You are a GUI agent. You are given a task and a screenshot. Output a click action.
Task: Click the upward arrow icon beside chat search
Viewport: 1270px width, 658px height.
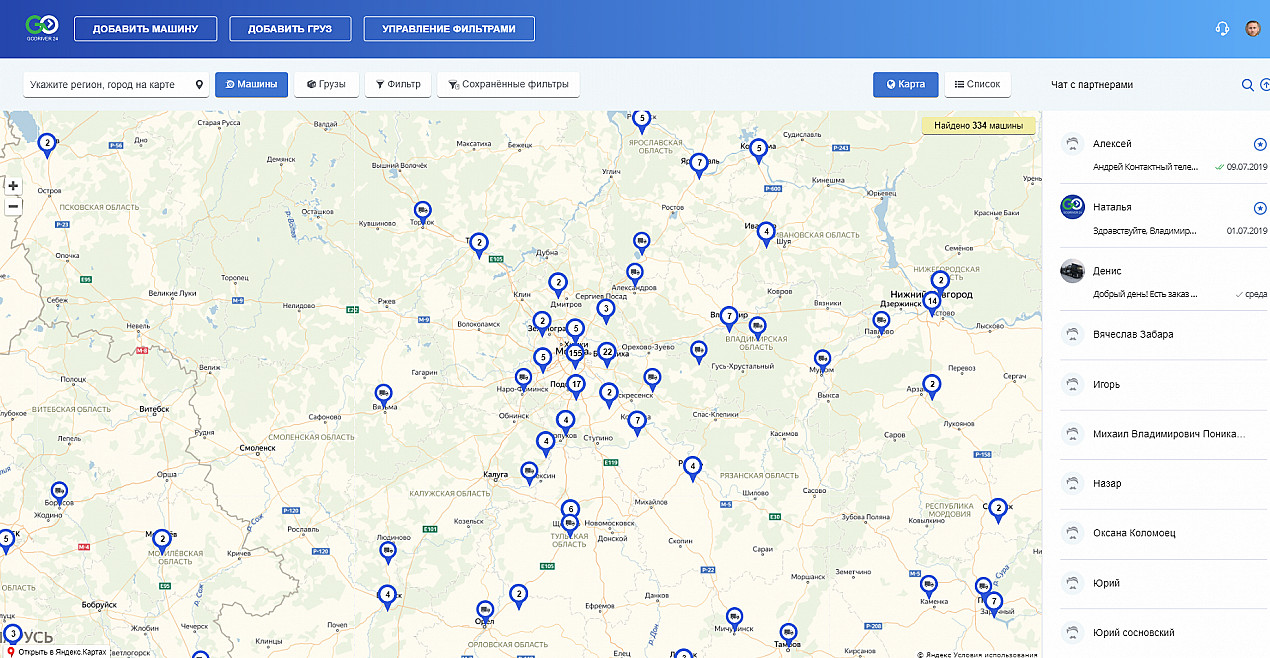(1265, 85)
